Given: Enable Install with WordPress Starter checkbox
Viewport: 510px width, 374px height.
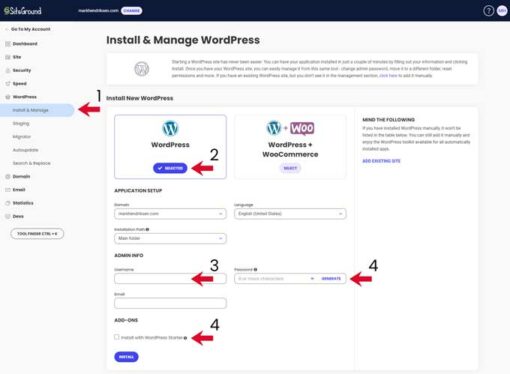Looking at the screenshot, I should click(x=117, y=337).
